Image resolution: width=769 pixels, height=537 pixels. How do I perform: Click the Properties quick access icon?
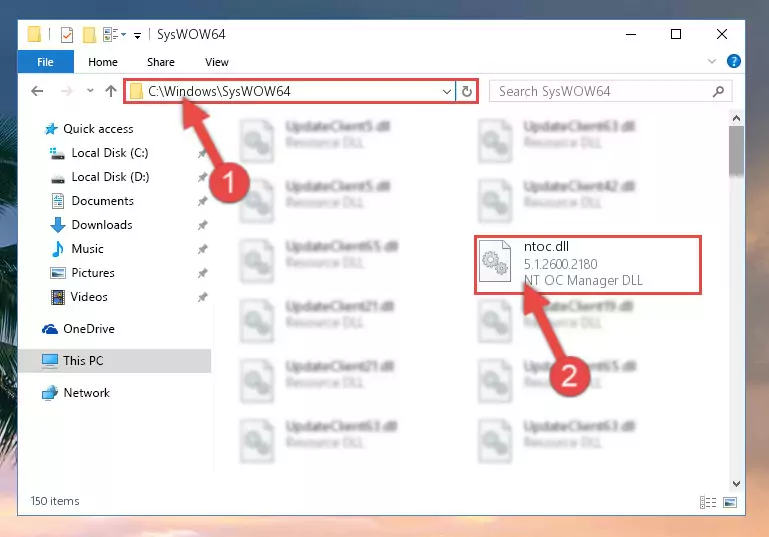(x=67, y=35)
